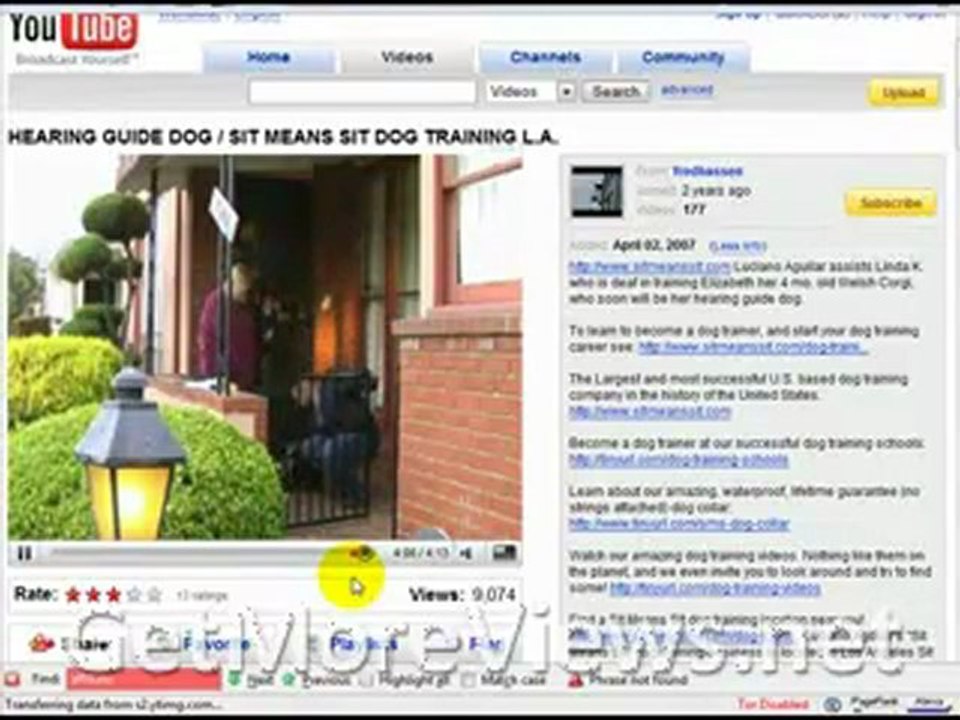Viewport: 960px width, 720px height.
Task: Rate the video four stars
Action: (x=134, y=594)
